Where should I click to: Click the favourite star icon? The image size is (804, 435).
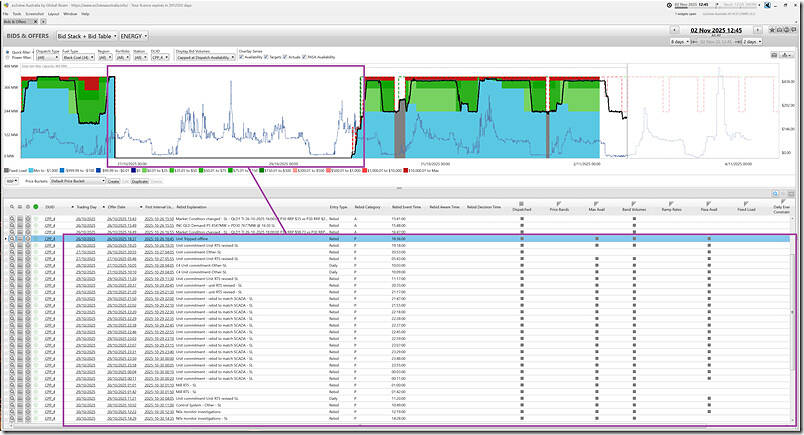click(x=772, y=30)
